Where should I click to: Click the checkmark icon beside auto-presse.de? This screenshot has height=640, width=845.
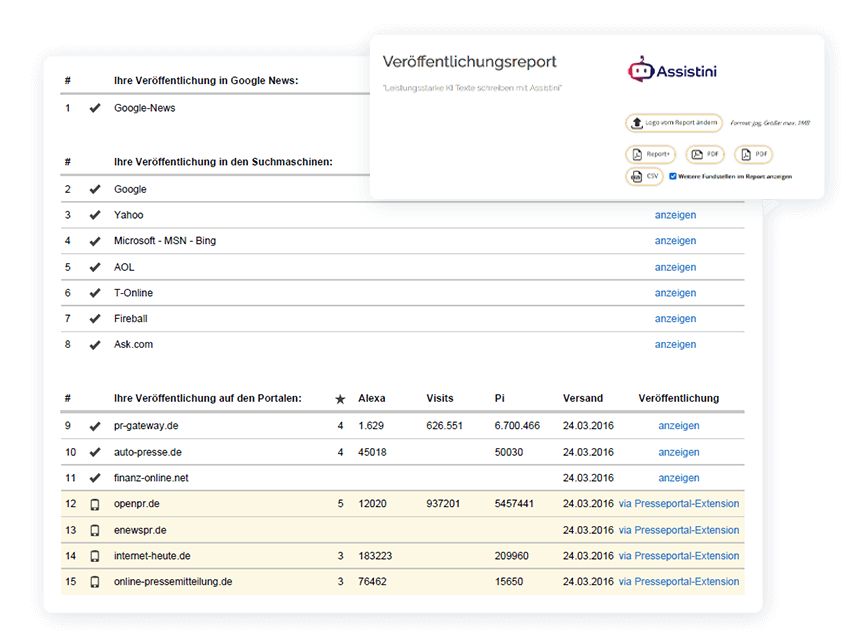tap(95, 453)
